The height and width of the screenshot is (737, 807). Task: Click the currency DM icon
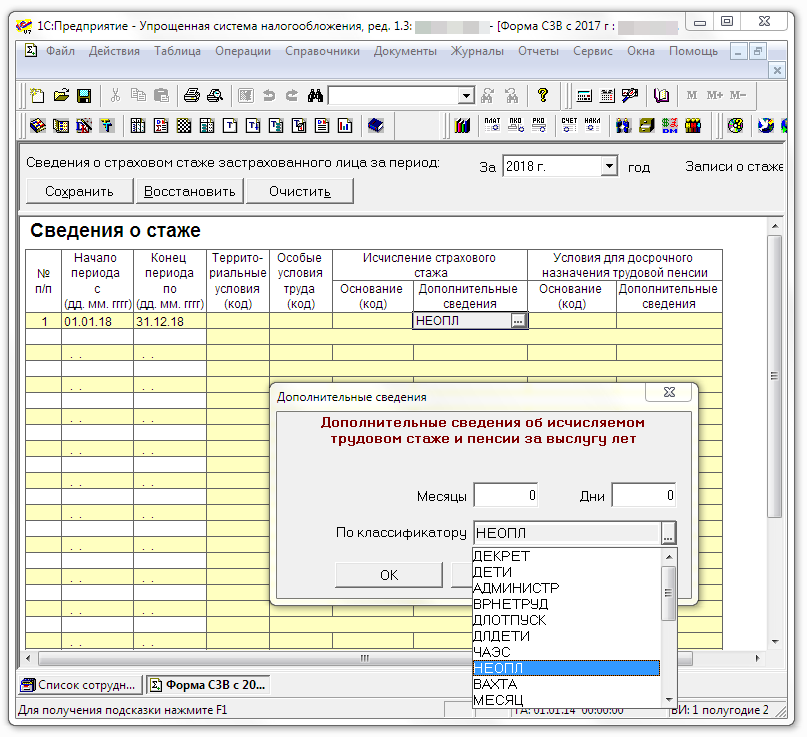(x=670, y=125)
